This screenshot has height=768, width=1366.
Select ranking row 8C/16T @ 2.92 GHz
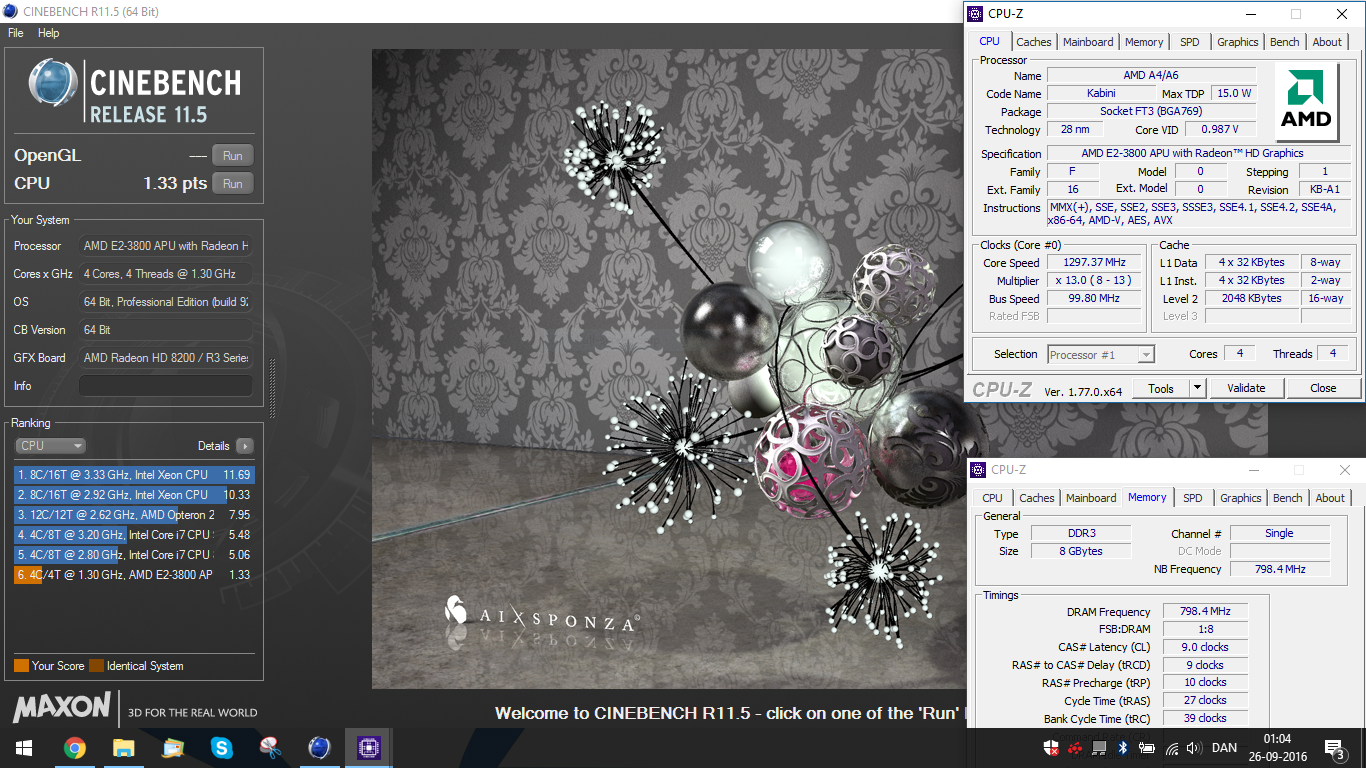pyautogui.click(x=134, y=495)
